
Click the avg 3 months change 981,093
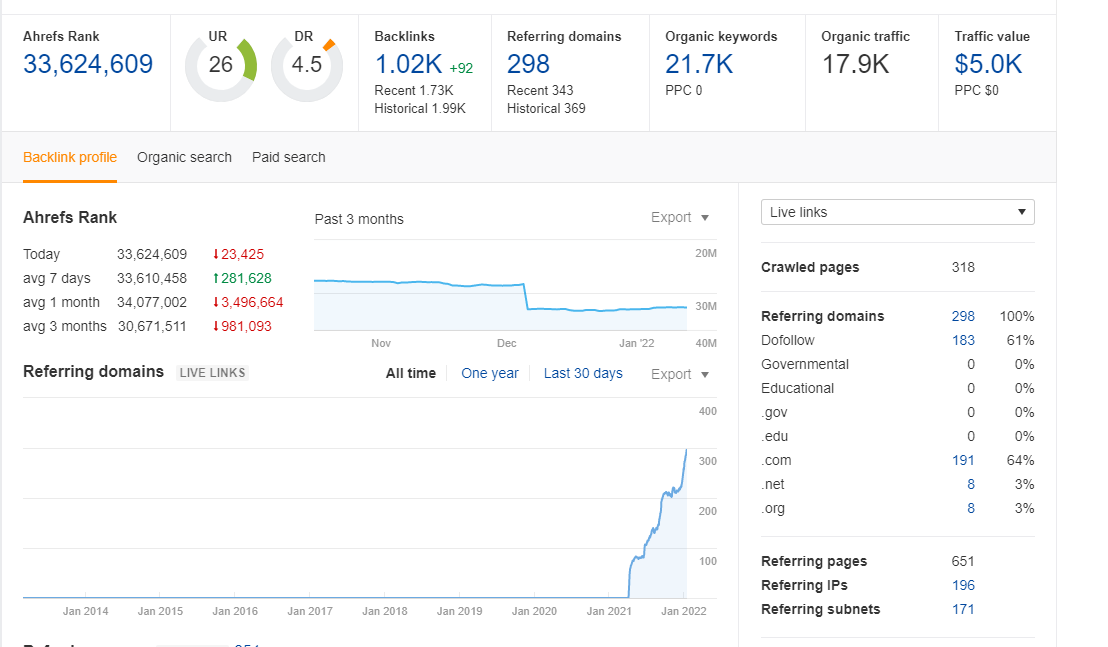click(x=242, y=326)
